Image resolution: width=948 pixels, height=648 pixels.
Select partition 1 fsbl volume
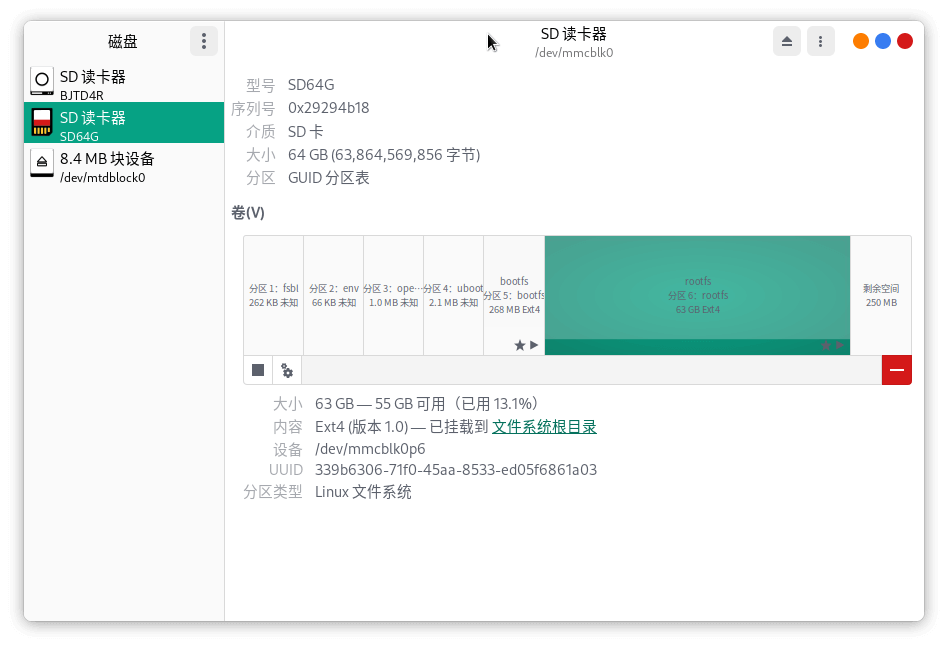tap(274, 295)
